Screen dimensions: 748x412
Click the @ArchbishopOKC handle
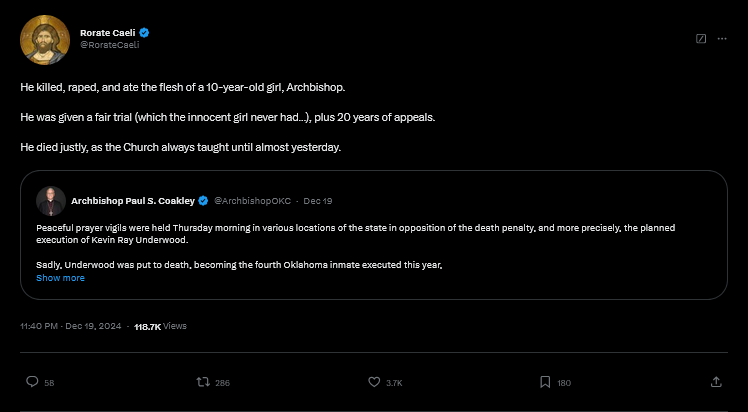click(252, 199)
